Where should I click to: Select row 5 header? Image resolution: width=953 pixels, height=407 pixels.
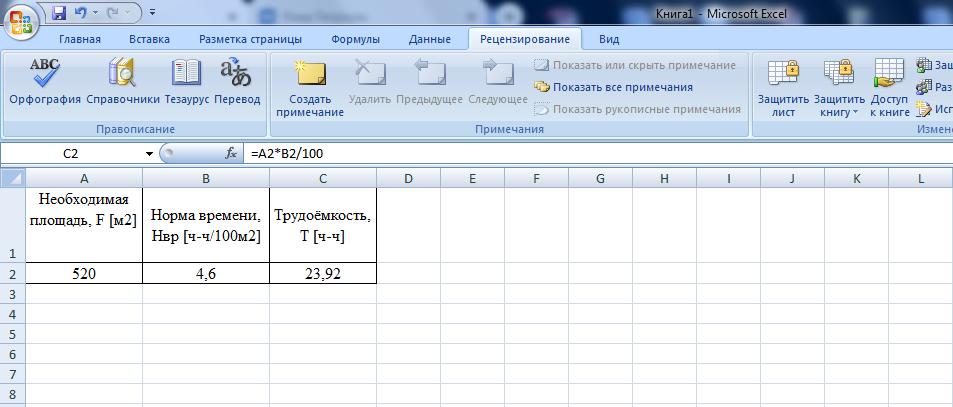point(13,333)
